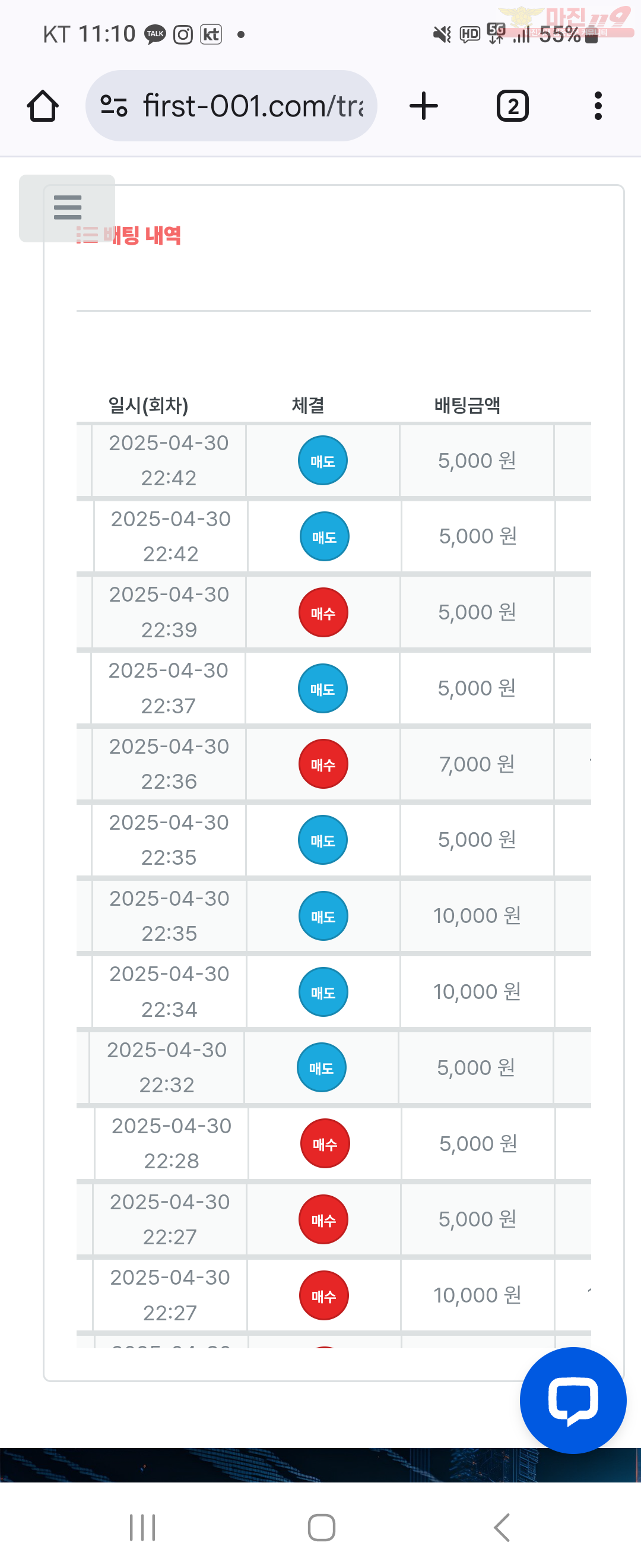Screen dimensions: 641x1568
Task: Select the blue 매도 badge at 22:32
Action: (321, 1068)
